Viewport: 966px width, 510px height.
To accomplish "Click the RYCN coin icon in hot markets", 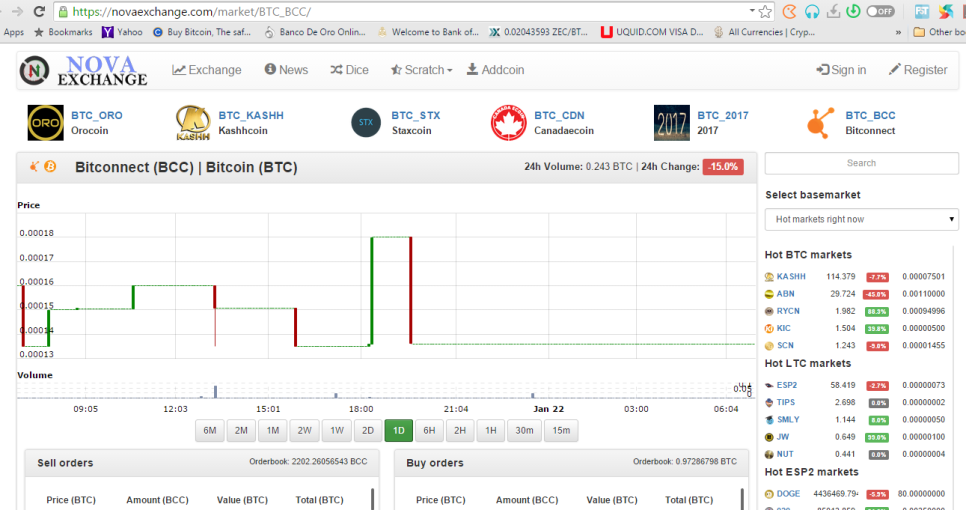I will click(769, 312).
